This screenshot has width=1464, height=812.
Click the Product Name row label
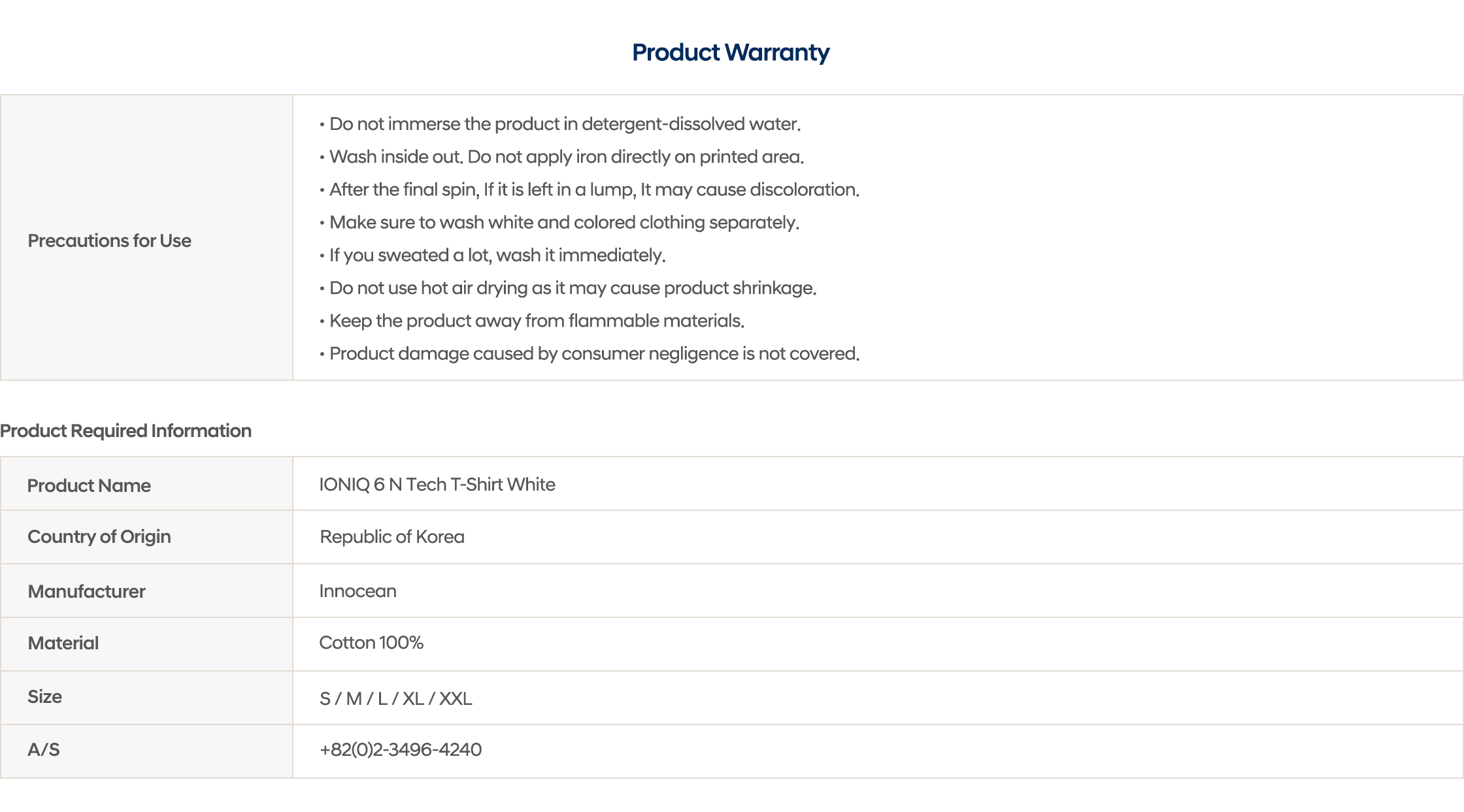[x=89, y=485]
